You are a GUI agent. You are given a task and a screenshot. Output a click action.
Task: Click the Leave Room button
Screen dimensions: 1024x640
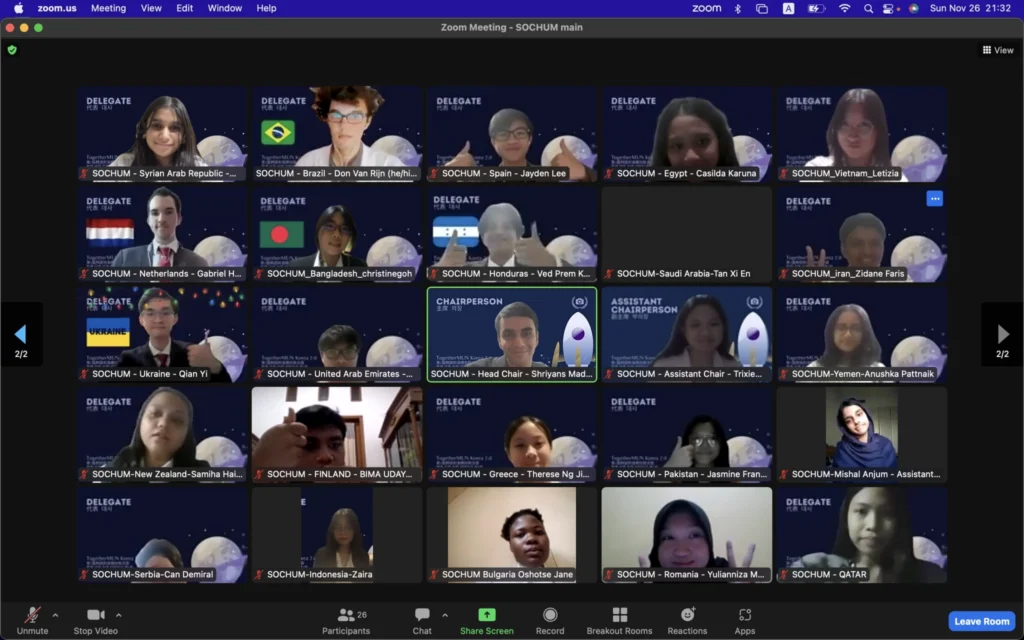pyautogui.click(x=981, y=620)
